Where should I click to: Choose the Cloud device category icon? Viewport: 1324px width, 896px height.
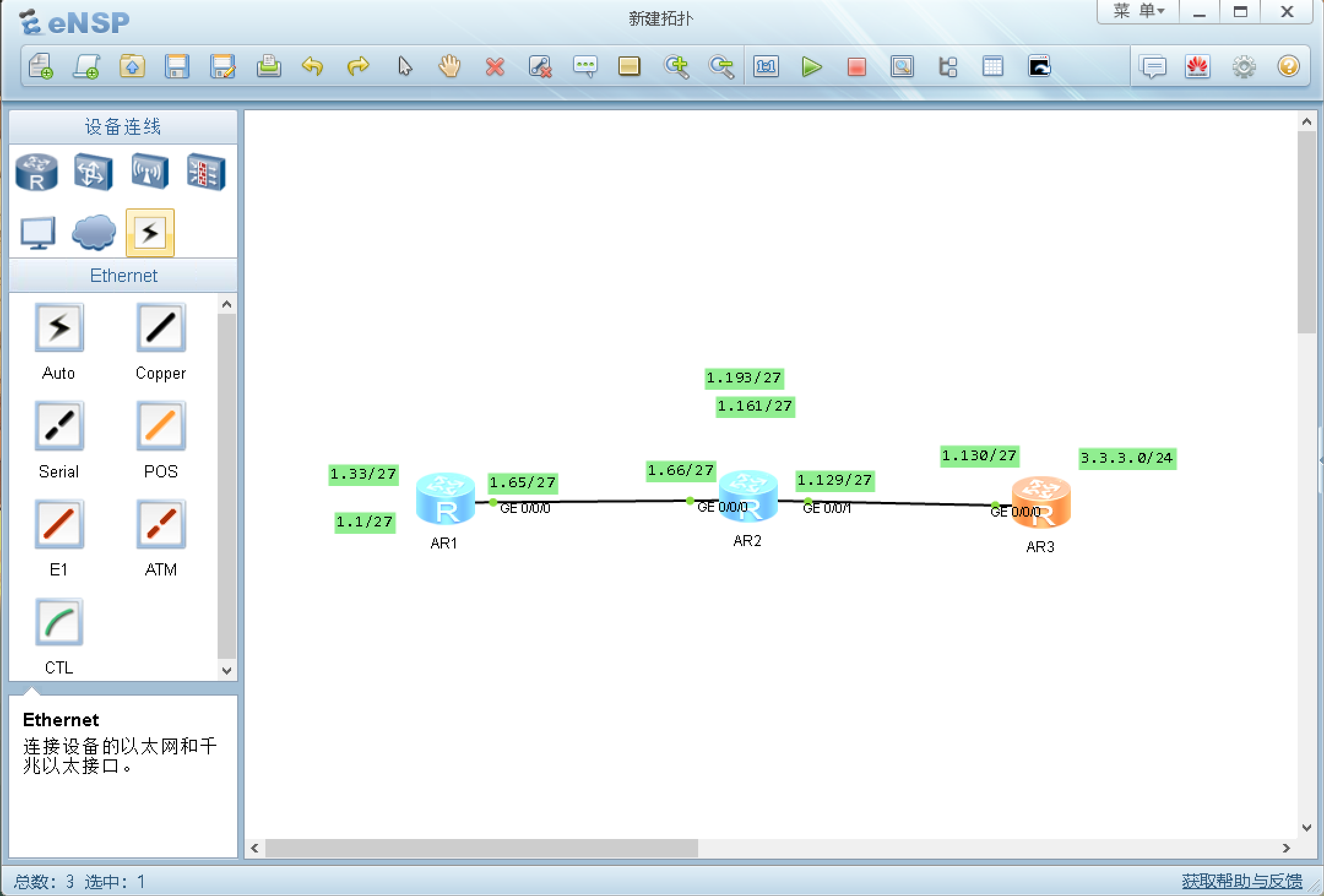click(94, 232)
